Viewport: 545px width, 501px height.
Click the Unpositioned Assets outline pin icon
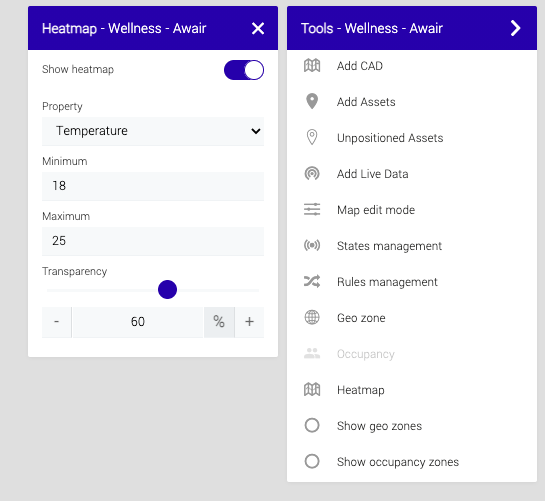(312, 137)
